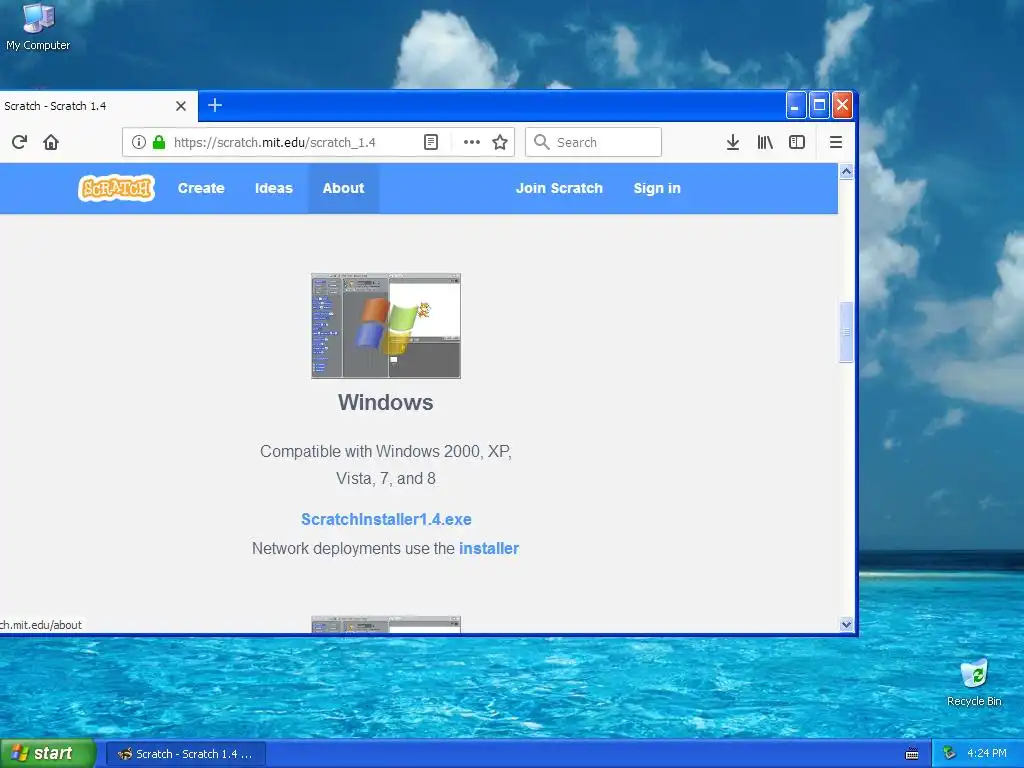This screenshot has width=1024, height=768.
Task: Click the magnifier icon in Search box
Action: click(x=541, y=142)
